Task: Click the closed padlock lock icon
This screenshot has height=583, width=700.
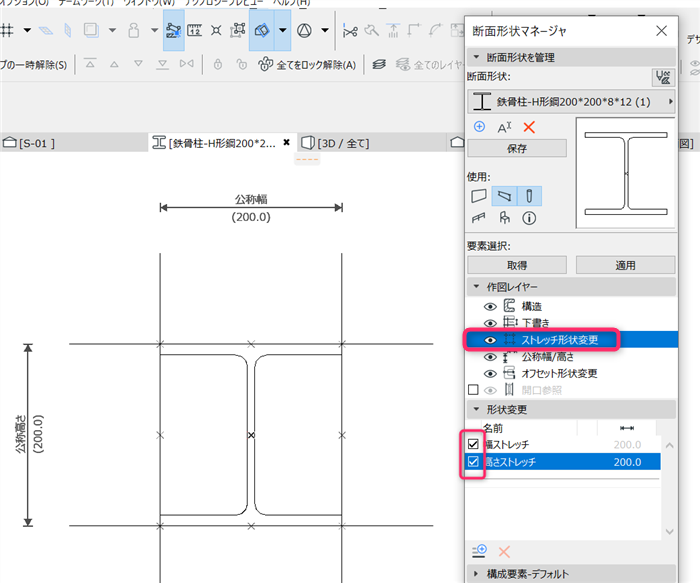Action: pos(217,64)
